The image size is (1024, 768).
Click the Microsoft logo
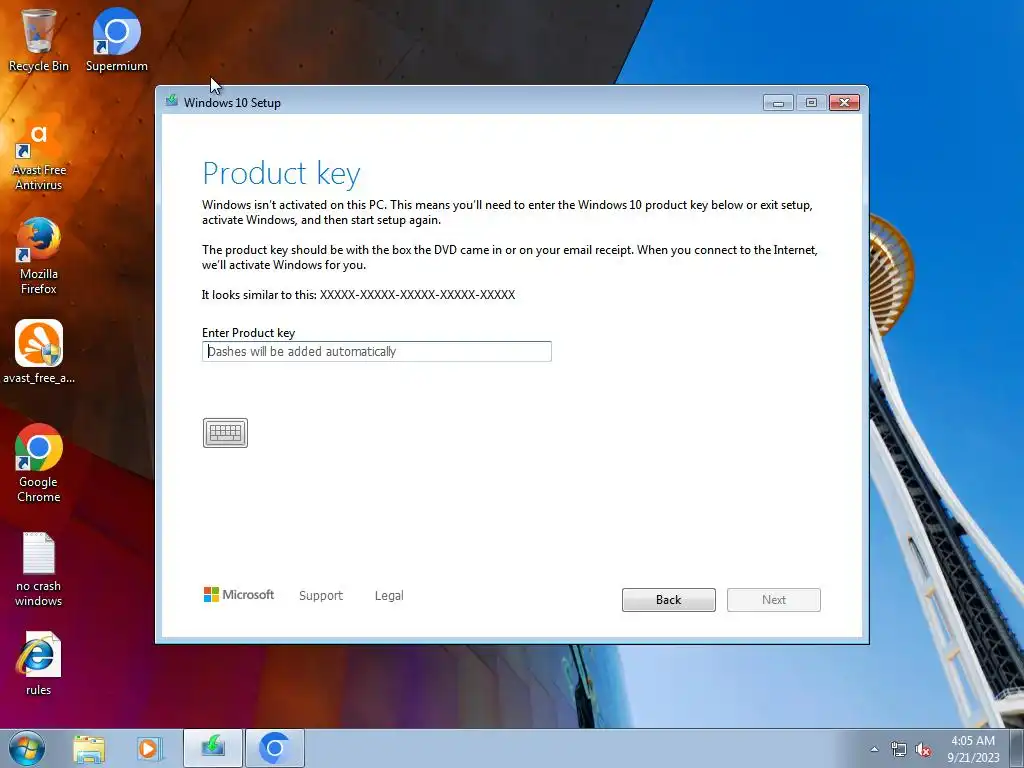pyautogui.click(x=239, y=594)
